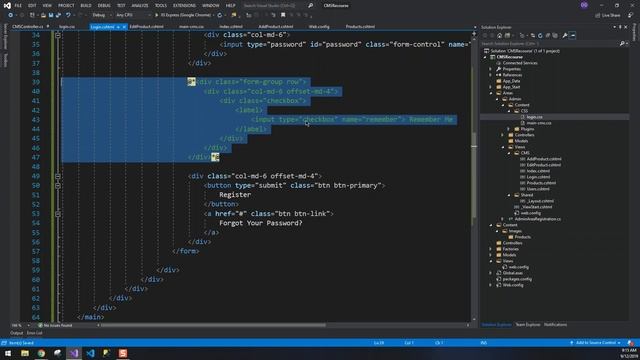Click the vertical editor scrollbar thumb
The height and width of the screenshot is (360, 640).
(474, 175)
